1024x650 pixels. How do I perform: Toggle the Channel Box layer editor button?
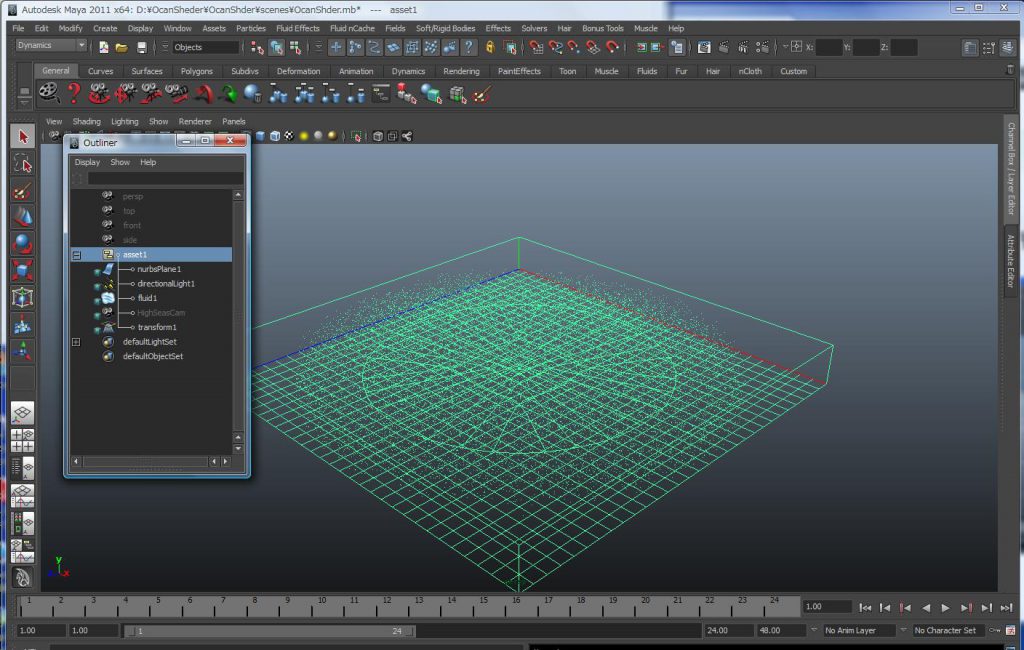[1008, 48]
